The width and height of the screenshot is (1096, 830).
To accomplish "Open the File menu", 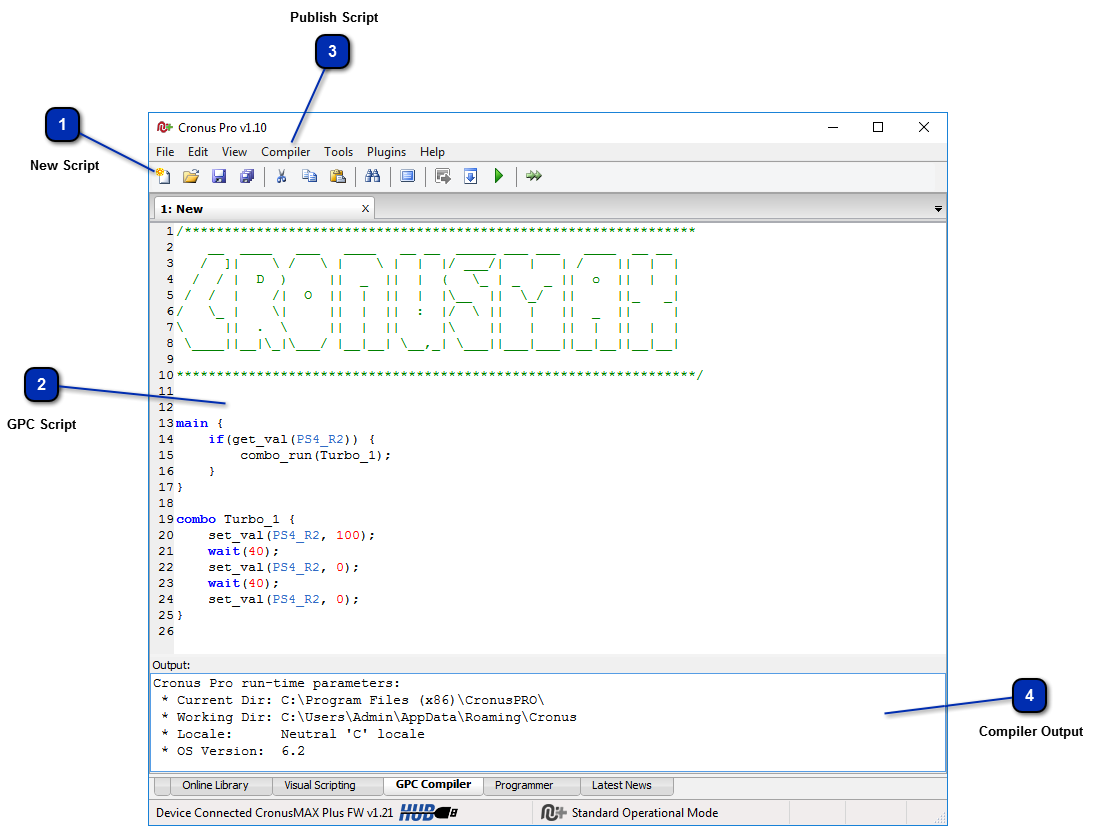I will coord(165,152).
